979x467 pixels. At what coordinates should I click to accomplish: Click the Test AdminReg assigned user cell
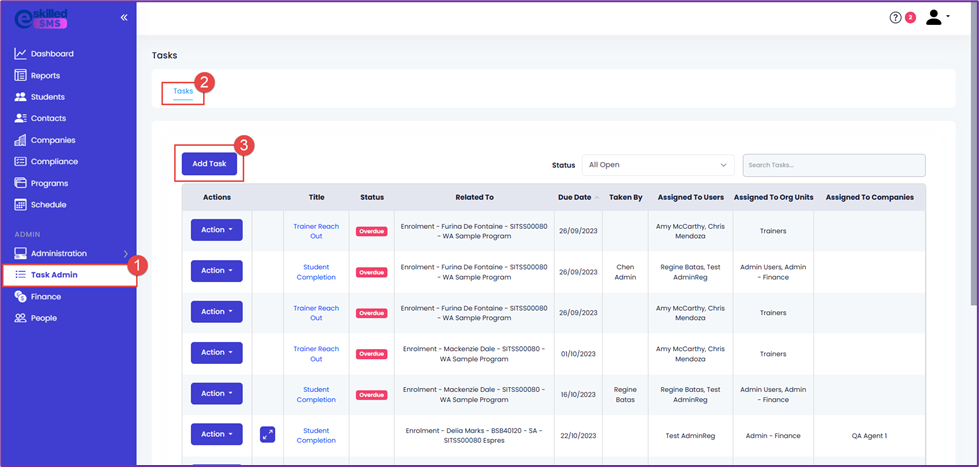click(x=690, y=436)
